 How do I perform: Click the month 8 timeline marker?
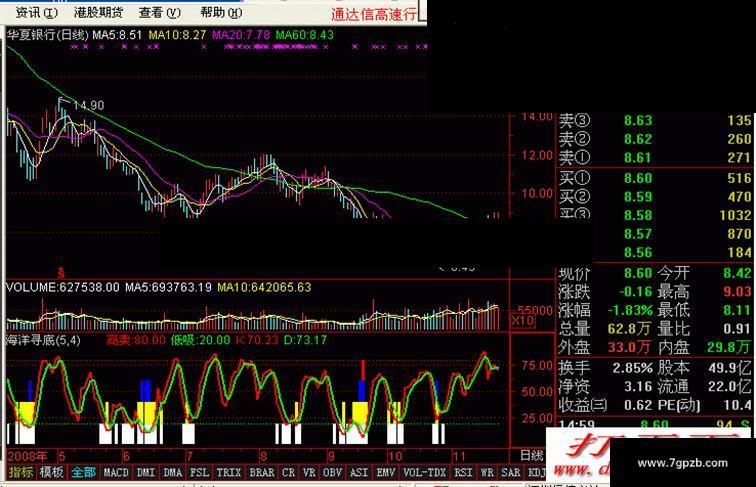tap(263, 456)
